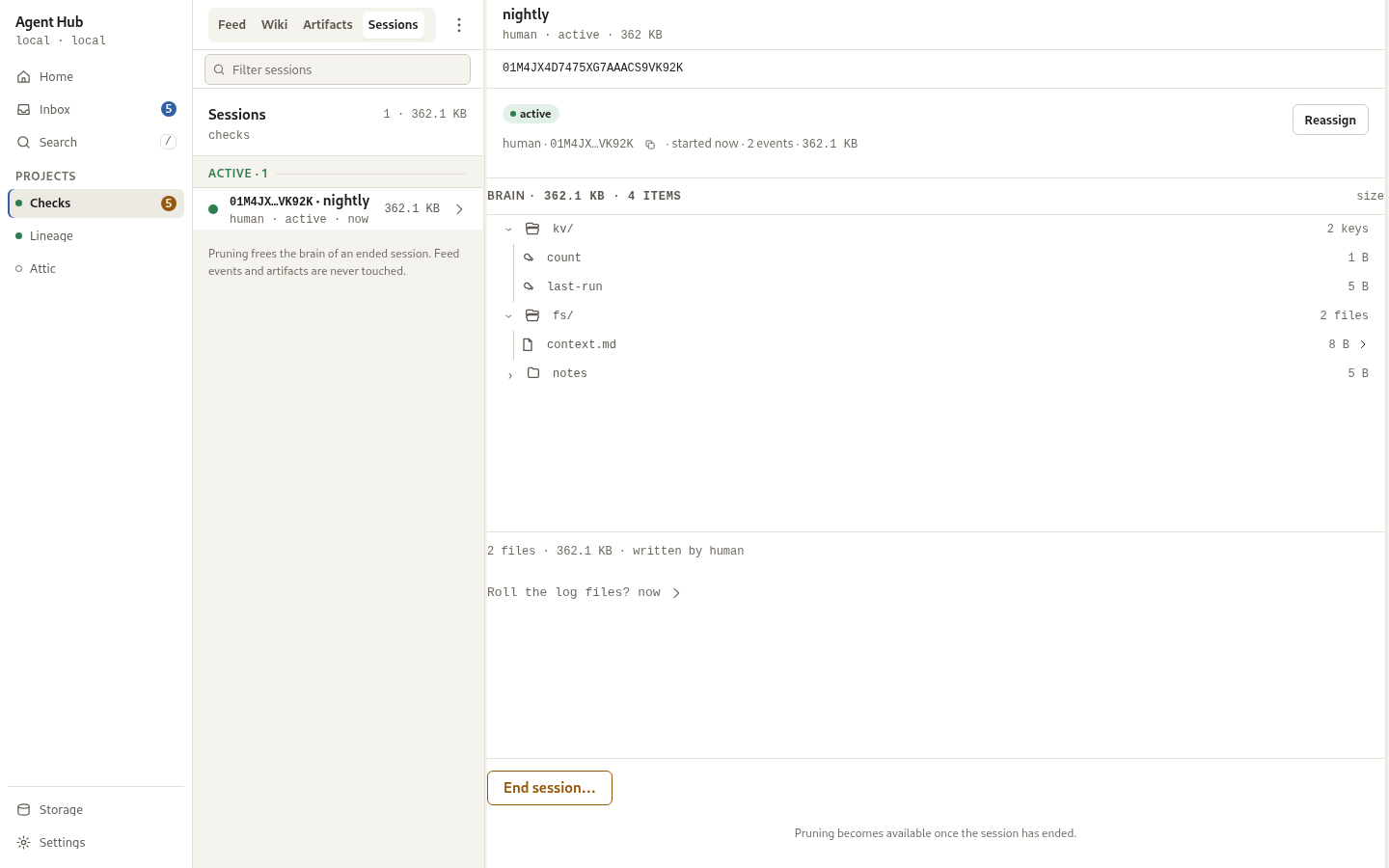Collapse the fs/ folder

508,316
